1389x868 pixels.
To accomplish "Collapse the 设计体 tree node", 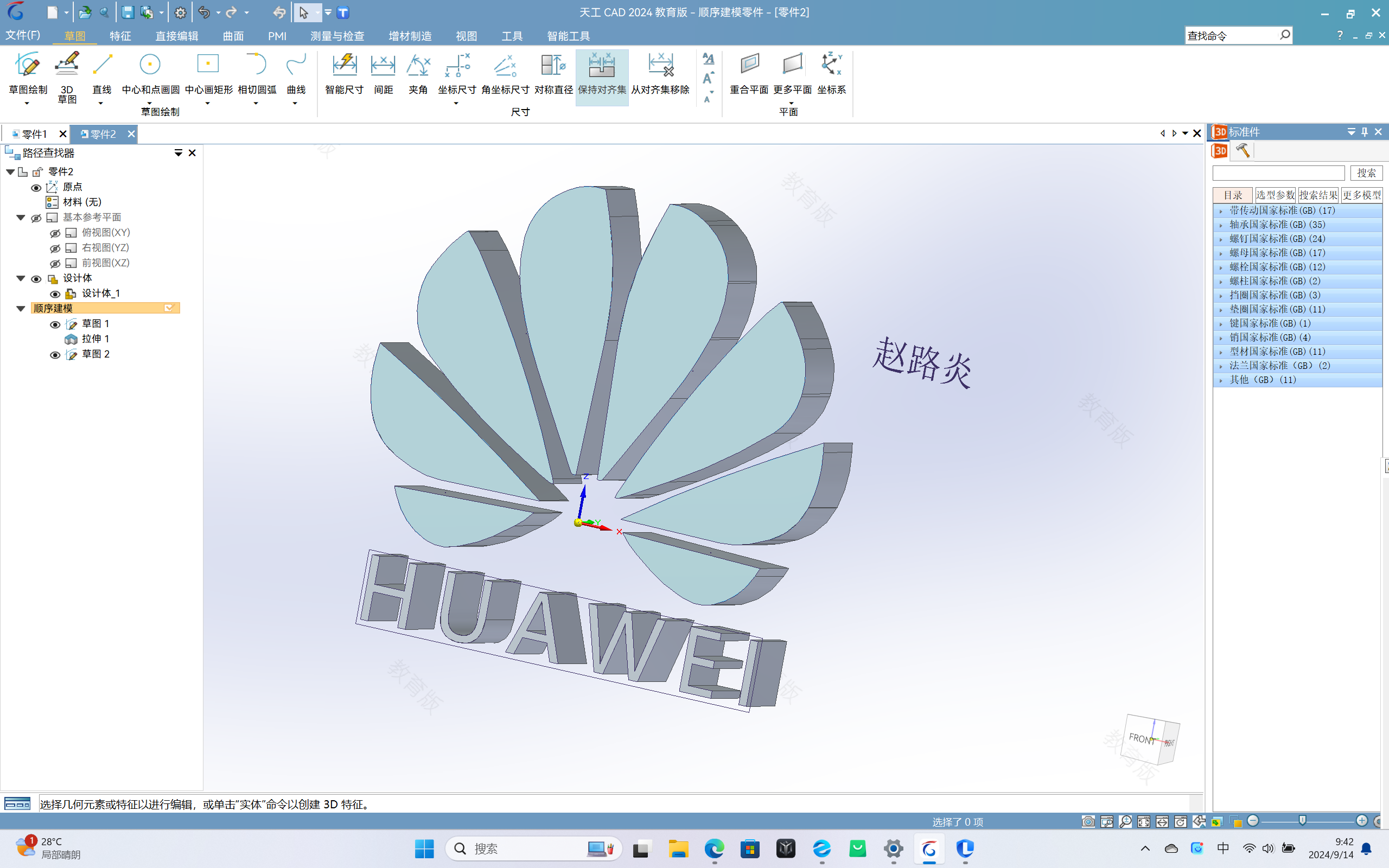I will (x=21, y=278).
